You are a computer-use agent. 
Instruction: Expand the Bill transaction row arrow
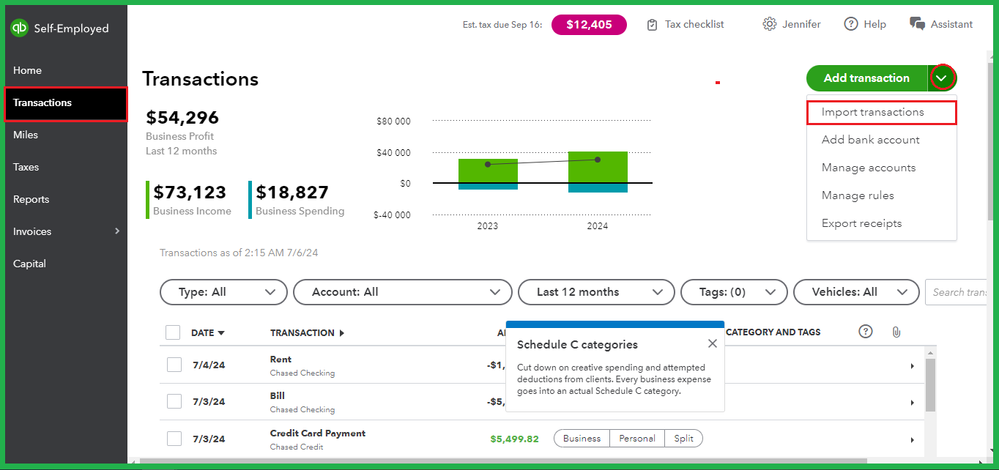click(x=912, y=403)
